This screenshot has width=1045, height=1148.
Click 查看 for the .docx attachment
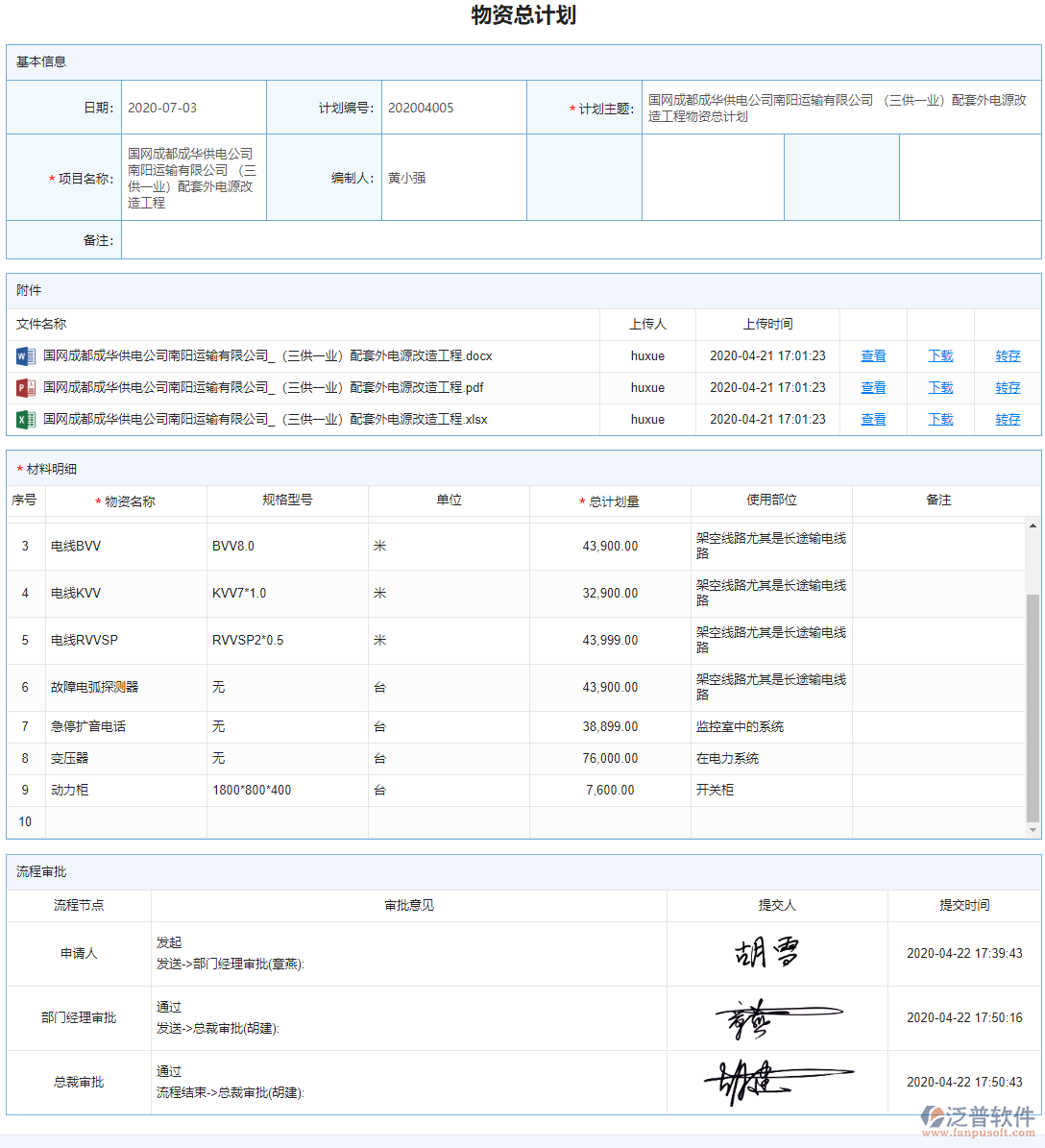(872, 355)
